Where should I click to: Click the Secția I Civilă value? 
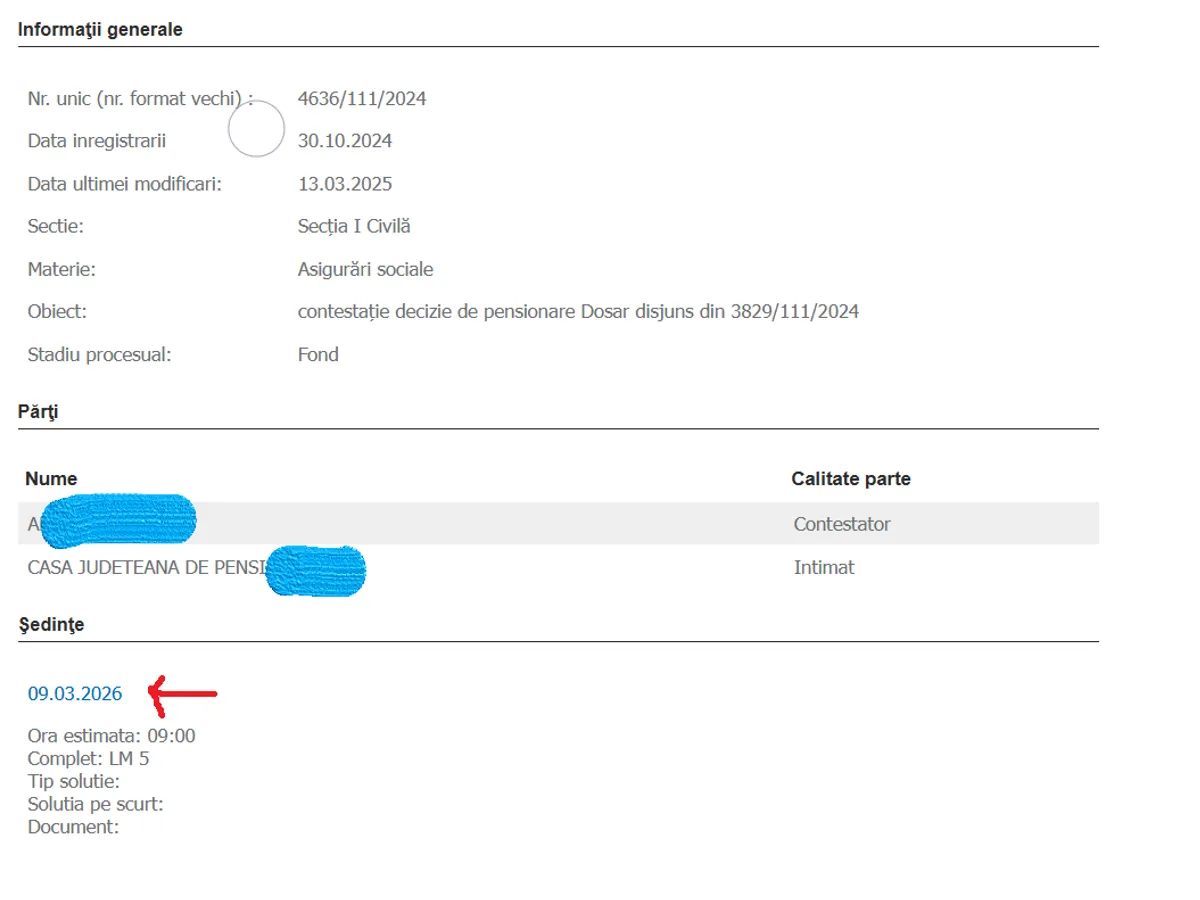[354, 226]
